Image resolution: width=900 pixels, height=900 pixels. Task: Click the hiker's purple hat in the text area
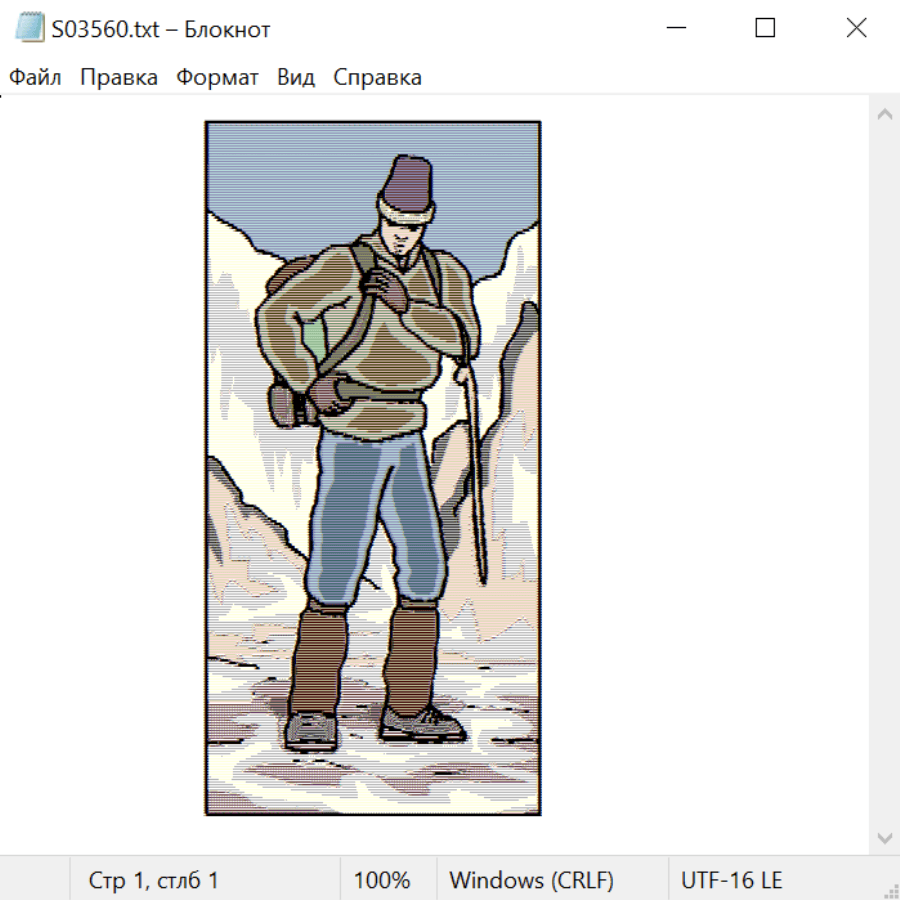tap(407, 178)
